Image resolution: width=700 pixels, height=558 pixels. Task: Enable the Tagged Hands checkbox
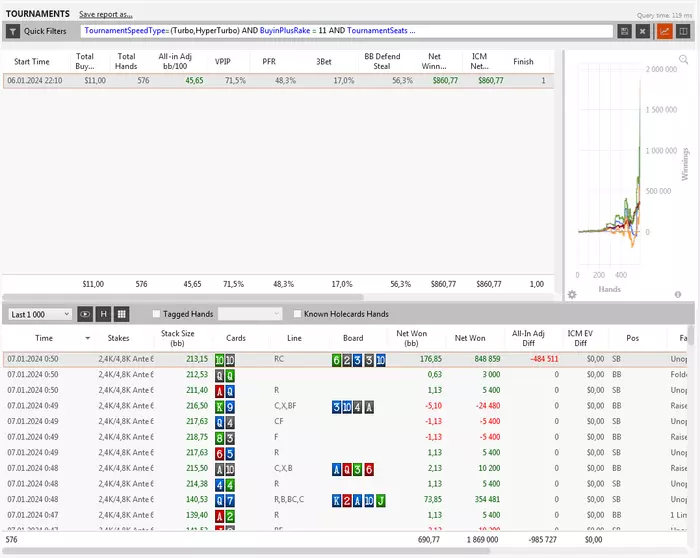click(157, 314)
